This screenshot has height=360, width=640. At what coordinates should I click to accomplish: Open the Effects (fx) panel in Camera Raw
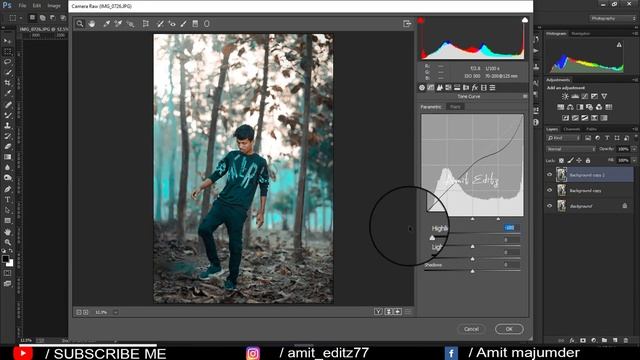pos(475,87)
